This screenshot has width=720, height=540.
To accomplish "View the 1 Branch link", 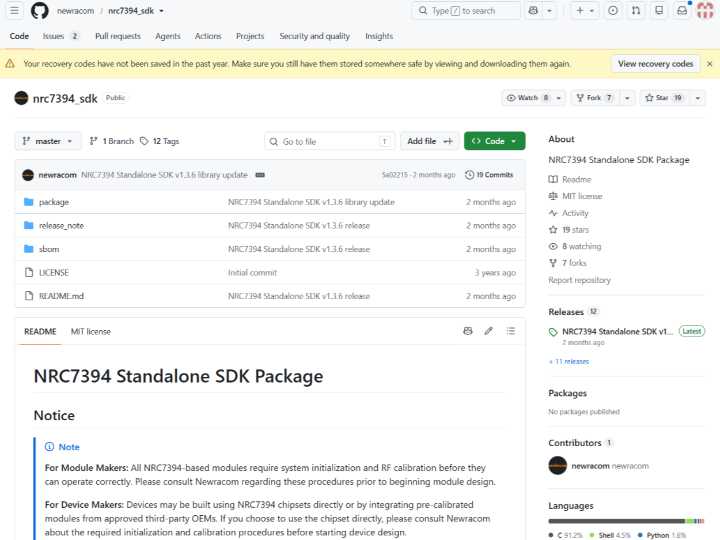I will click(x=112, y=141).
